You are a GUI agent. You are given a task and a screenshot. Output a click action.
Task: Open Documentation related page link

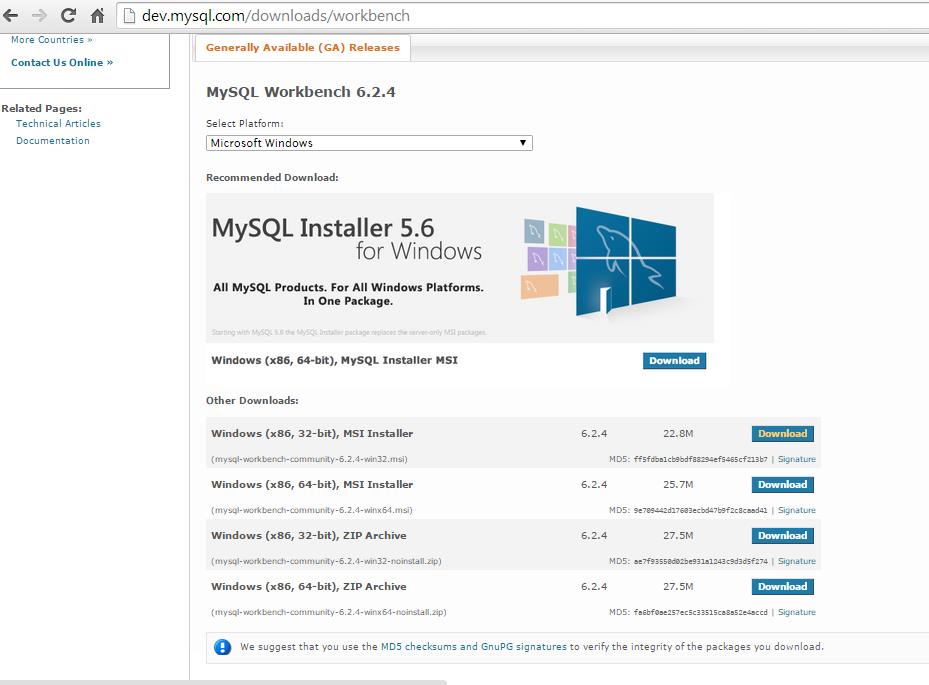tap(53, 140)
